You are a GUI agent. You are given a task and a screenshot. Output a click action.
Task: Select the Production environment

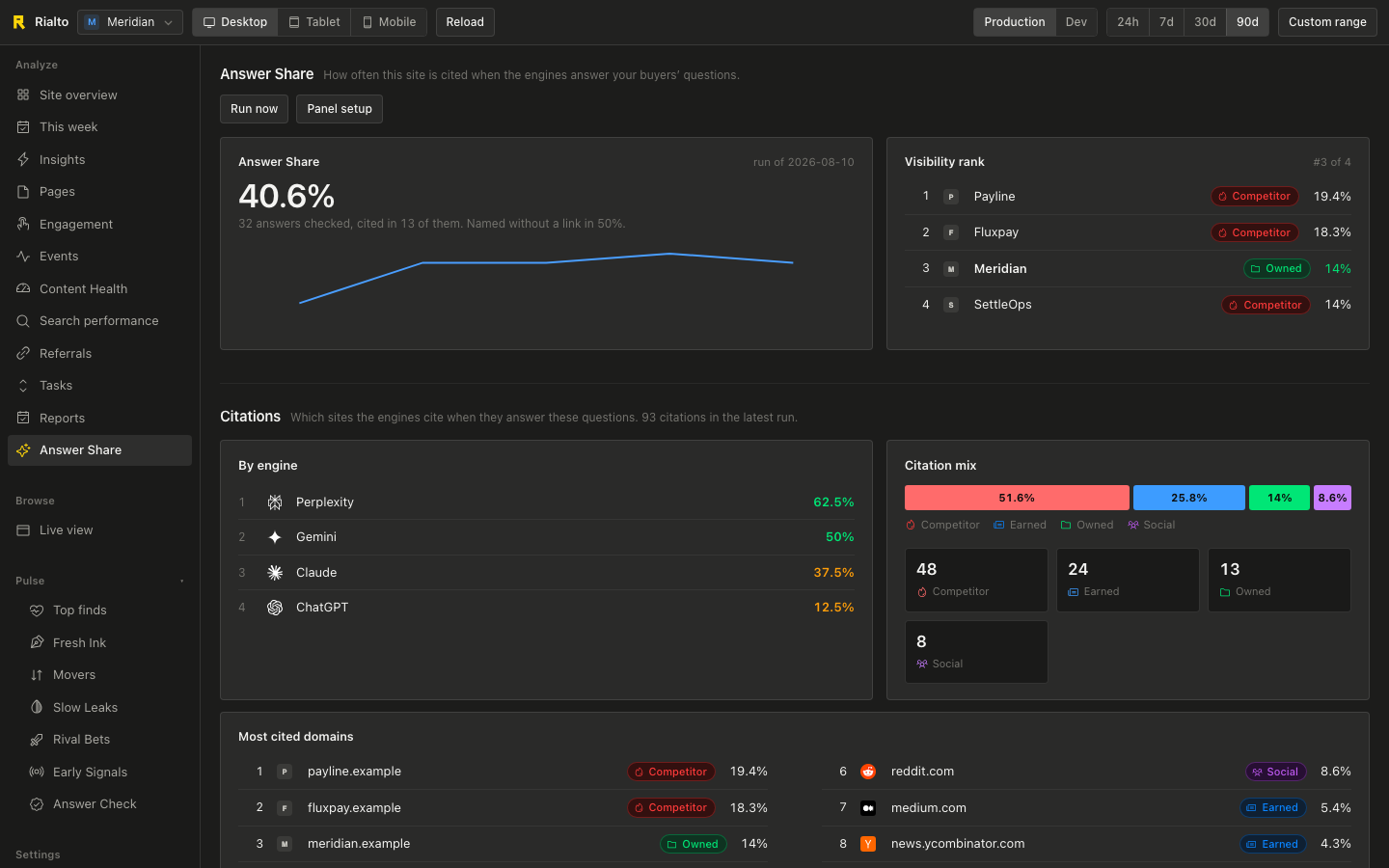click(x=1015, y=22)
